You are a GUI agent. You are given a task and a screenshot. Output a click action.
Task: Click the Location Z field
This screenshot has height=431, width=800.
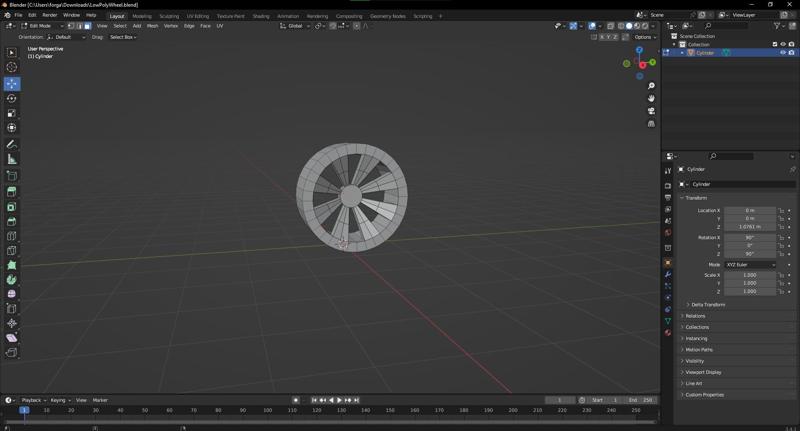(750, 226)
